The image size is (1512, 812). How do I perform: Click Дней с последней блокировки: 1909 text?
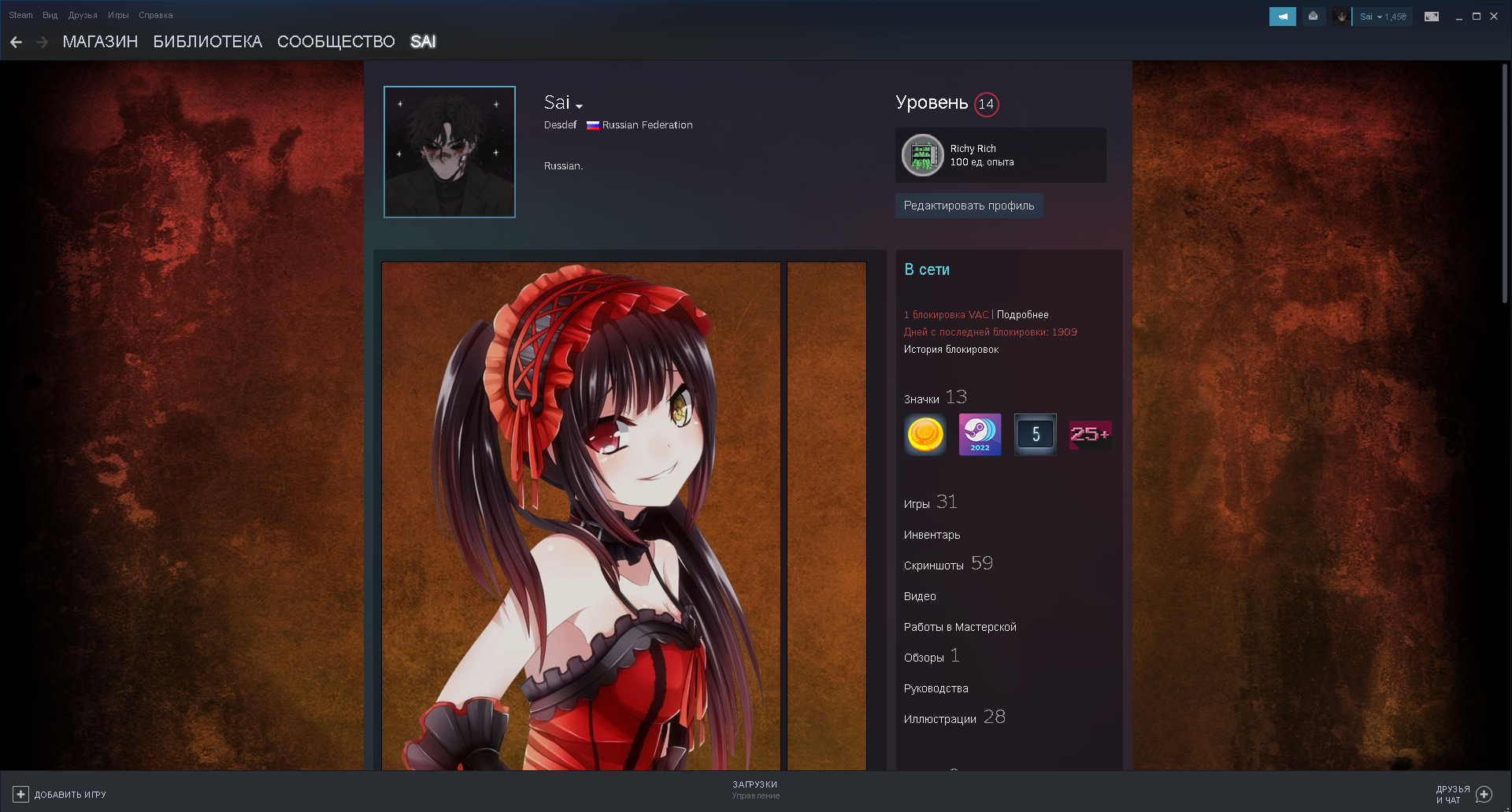[x=991, y=332]
